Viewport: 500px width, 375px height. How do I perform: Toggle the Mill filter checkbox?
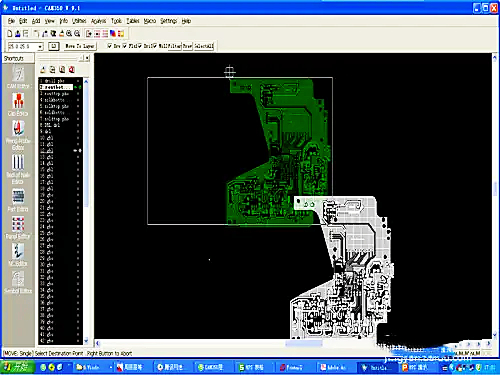pyautogui.click(x=155, y=46)
